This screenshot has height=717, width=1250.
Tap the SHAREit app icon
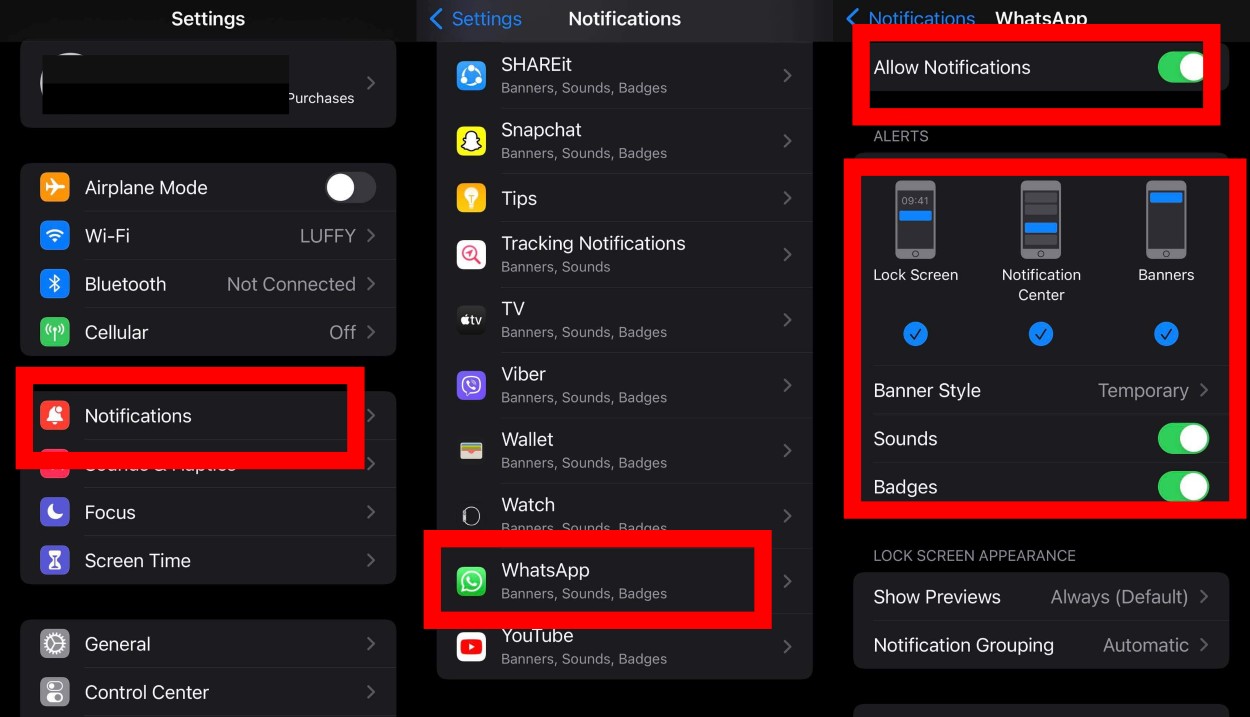[x=471, y=75]
